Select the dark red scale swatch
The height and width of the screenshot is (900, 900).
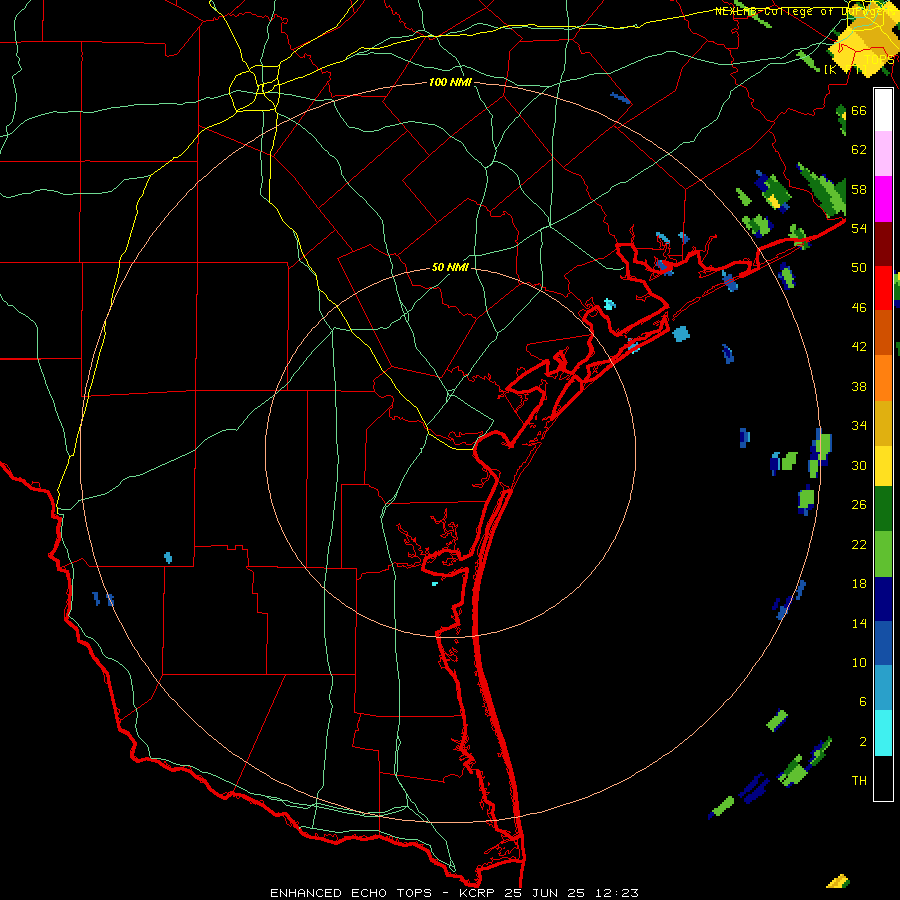click(883, 245)
